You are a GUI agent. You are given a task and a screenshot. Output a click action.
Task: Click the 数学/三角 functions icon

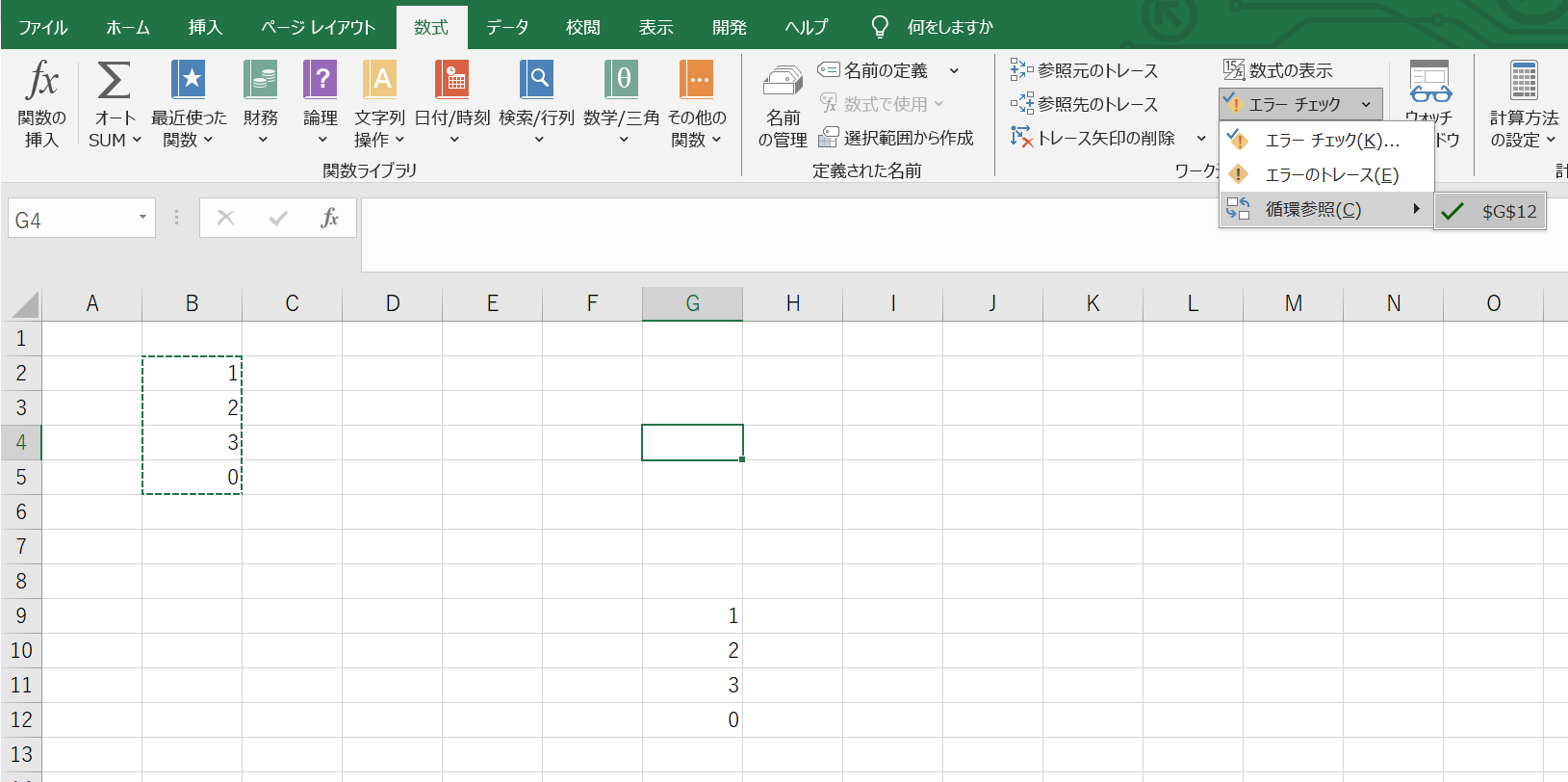pos(621,81)
